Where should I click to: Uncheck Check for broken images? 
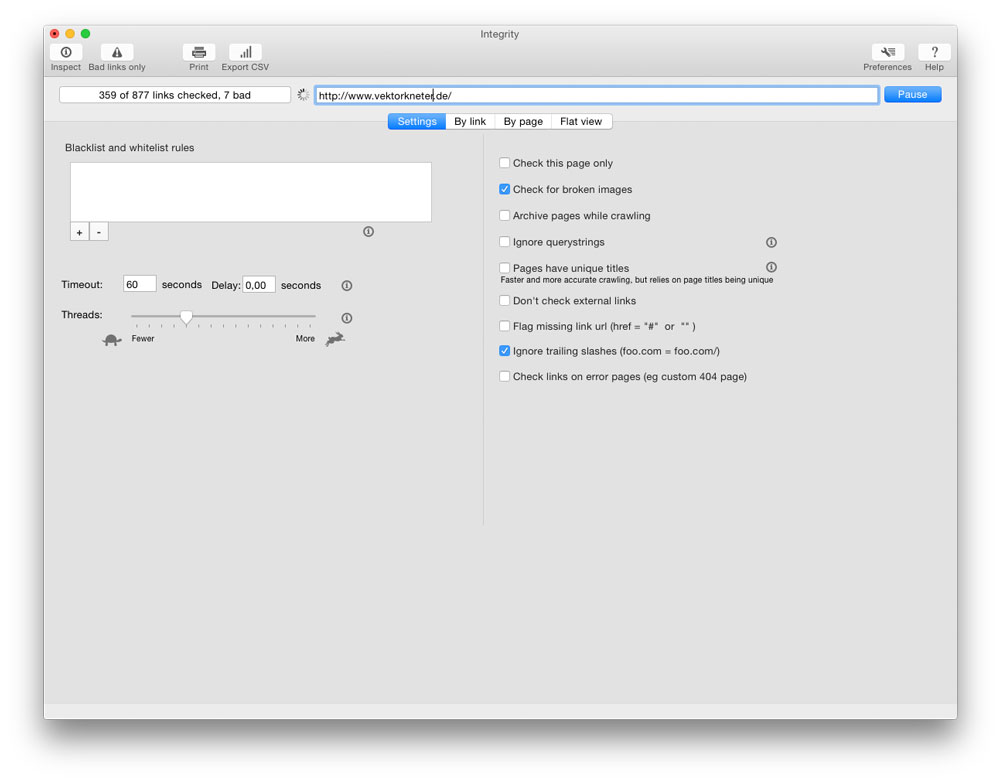click(504, 189)
